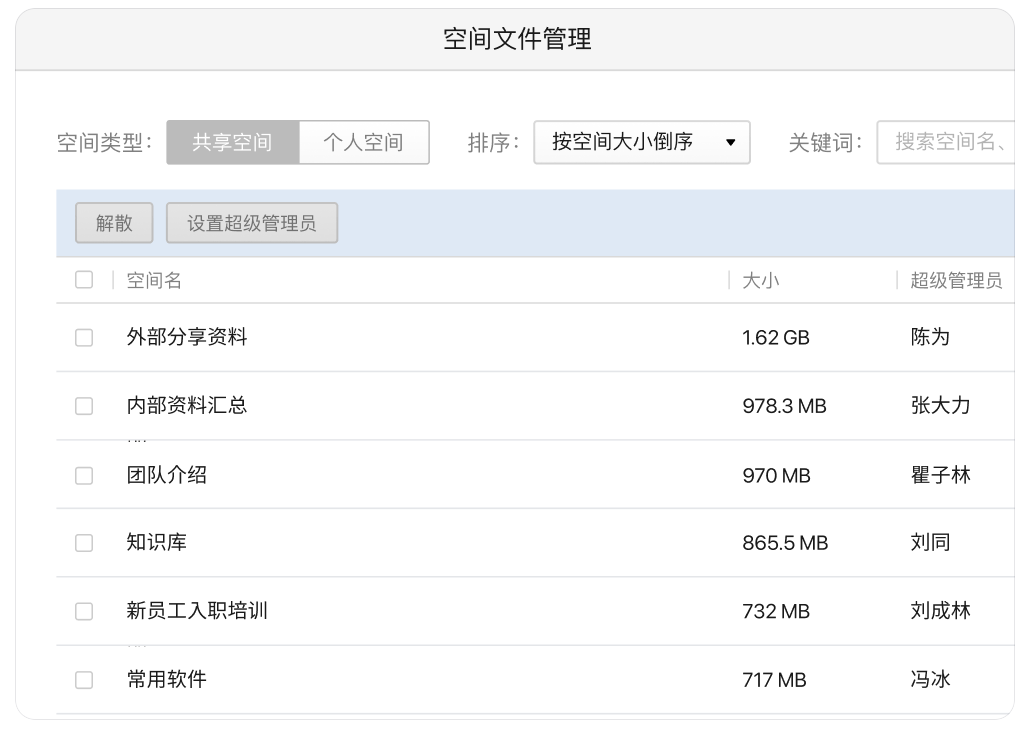Open the 内部资料汇总 space name
1026x736 pixels.
(x=187, y=406)
